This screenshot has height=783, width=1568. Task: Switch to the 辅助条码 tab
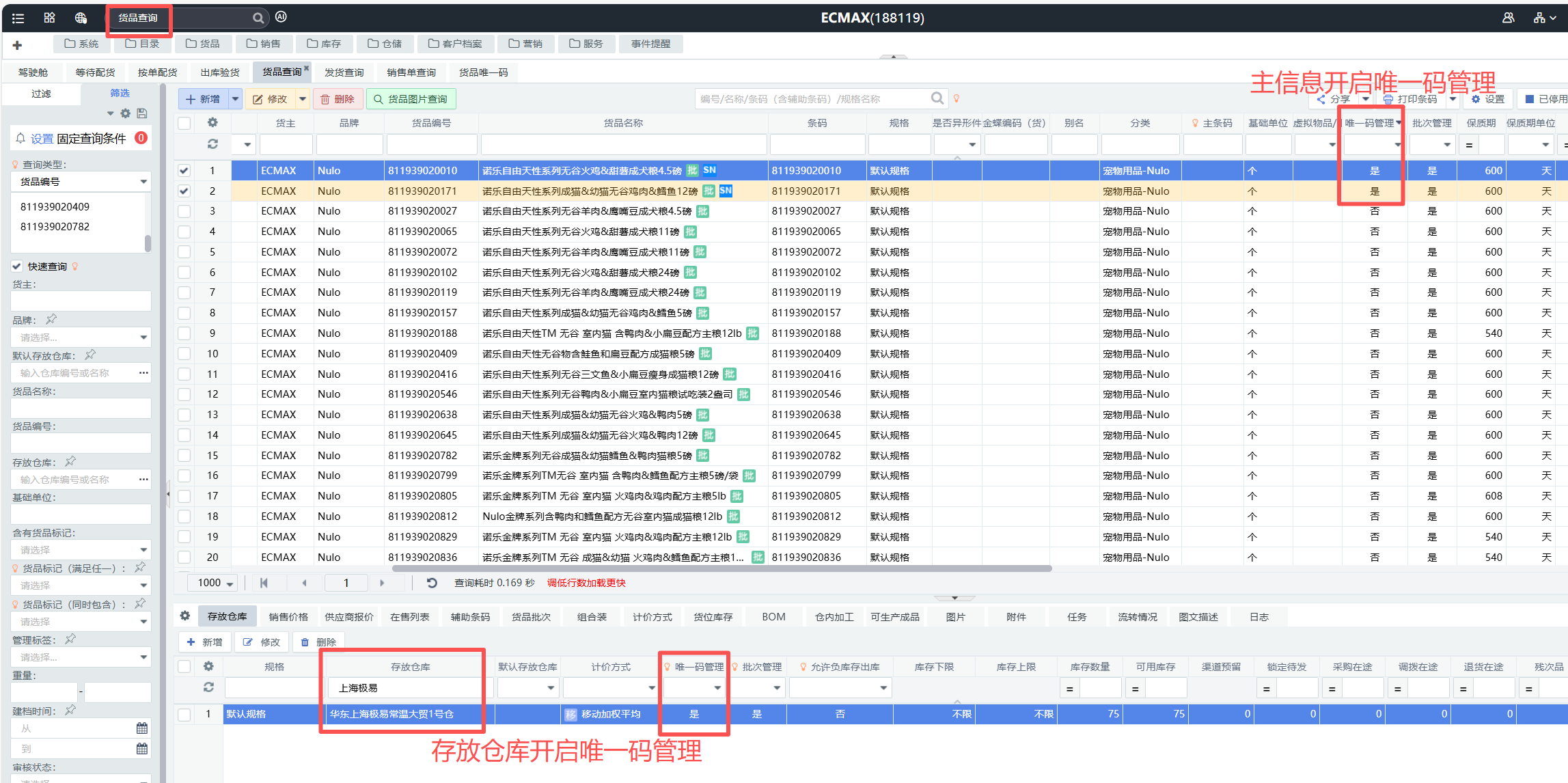coord(470,617)
